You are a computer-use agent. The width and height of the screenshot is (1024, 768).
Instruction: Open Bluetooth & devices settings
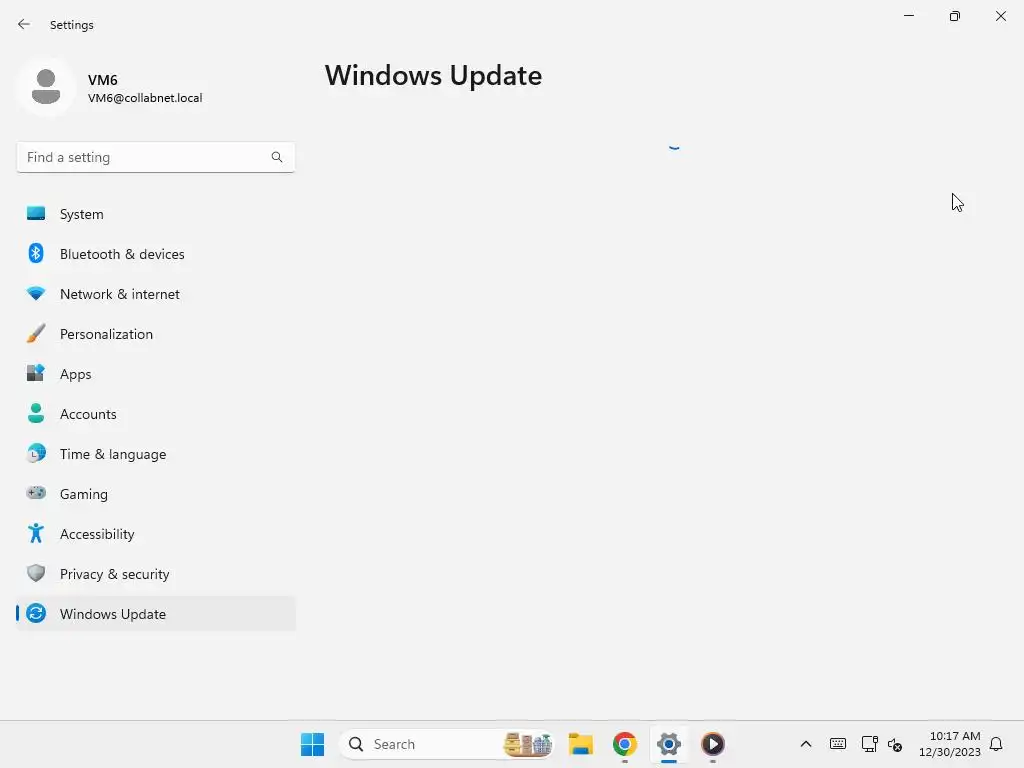coord(155,254)
